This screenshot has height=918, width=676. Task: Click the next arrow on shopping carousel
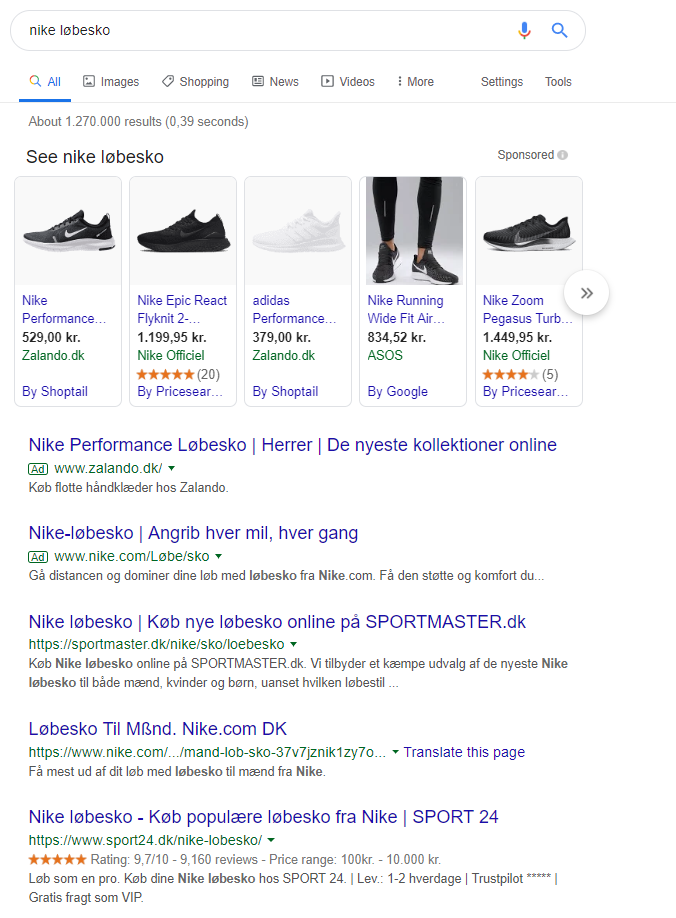click(x=586, y=293)
